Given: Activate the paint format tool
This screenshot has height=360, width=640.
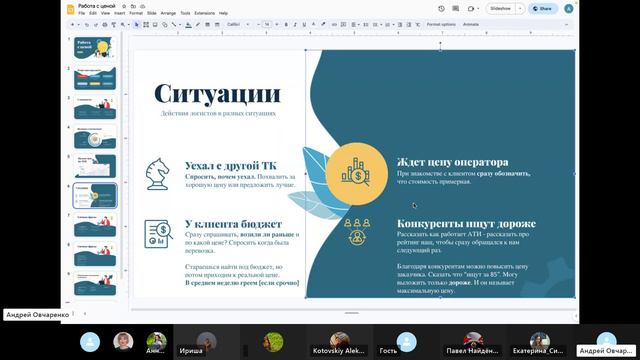Looking at the screenshot, I should click(114, 24).
